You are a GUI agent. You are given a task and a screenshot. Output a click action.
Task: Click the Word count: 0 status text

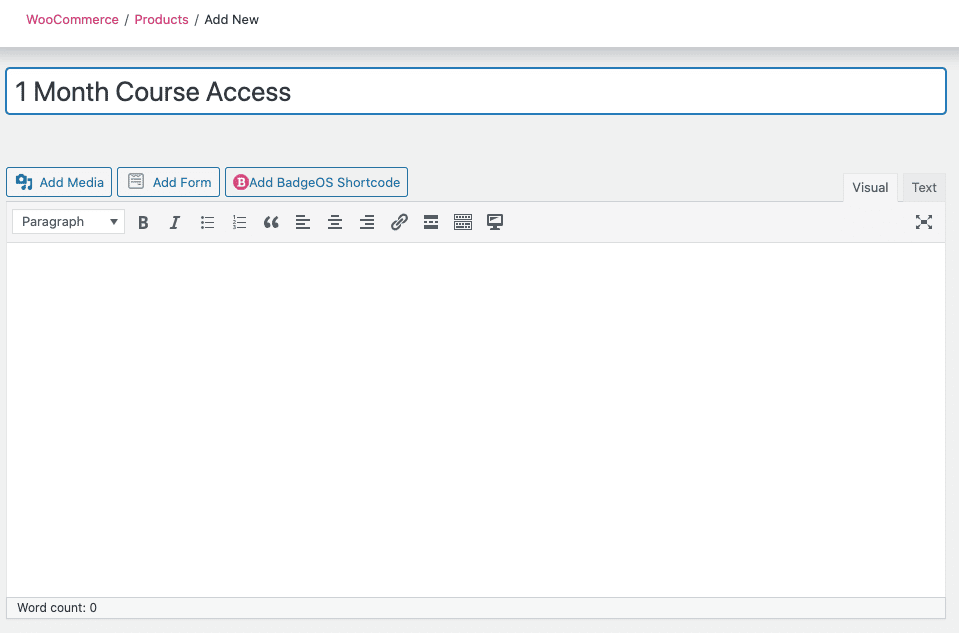[57, 607]
